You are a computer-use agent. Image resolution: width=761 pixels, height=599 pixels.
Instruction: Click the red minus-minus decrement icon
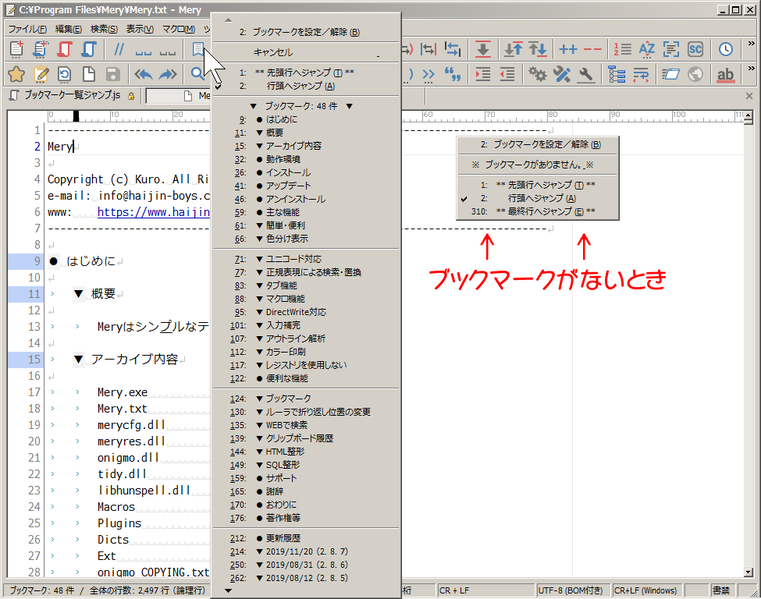[592, 49]
